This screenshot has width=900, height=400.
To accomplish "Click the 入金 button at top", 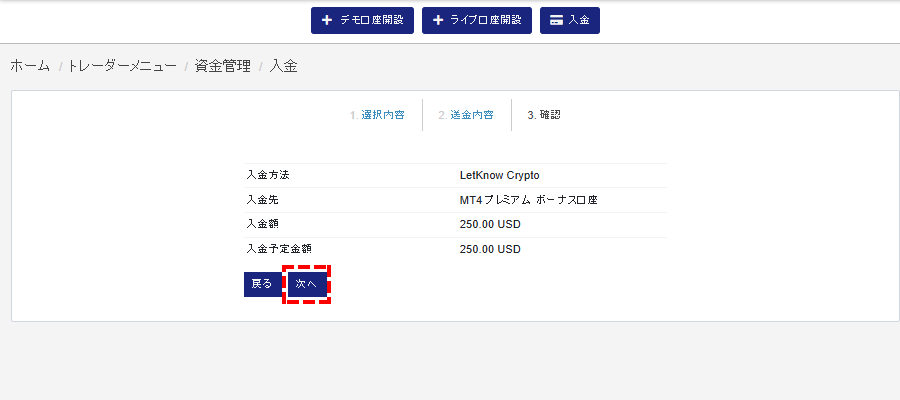I will coord(569,21).
